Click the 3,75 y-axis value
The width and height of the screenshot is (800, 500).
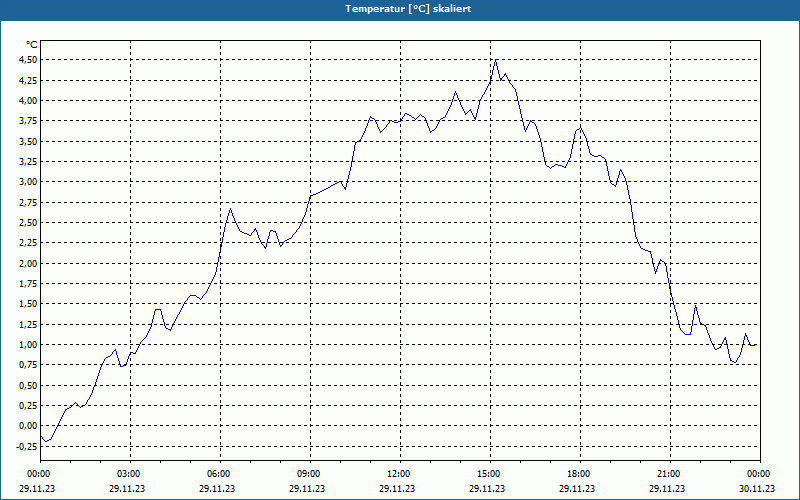tap(29, 121)
